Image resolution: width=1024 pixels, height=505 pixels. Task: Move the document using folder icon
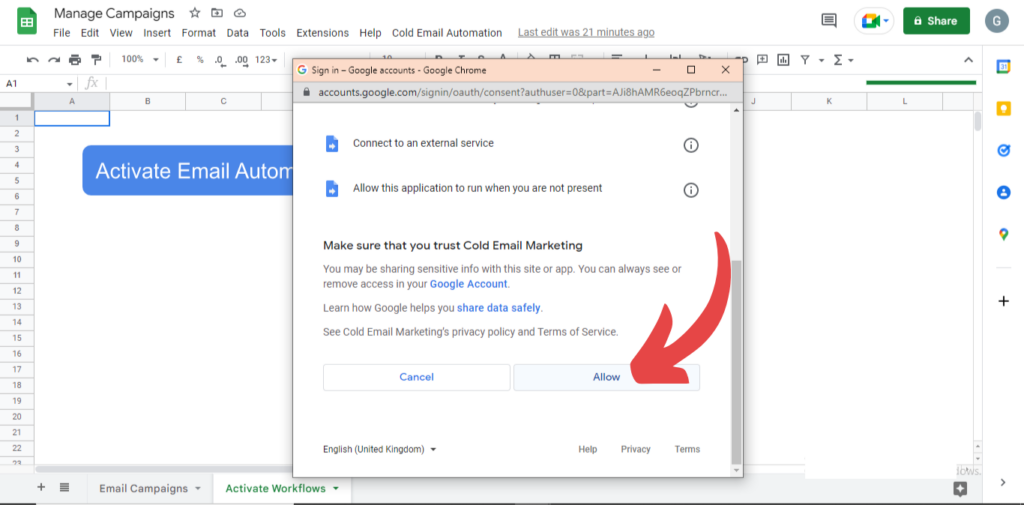[x=217, y=13]
